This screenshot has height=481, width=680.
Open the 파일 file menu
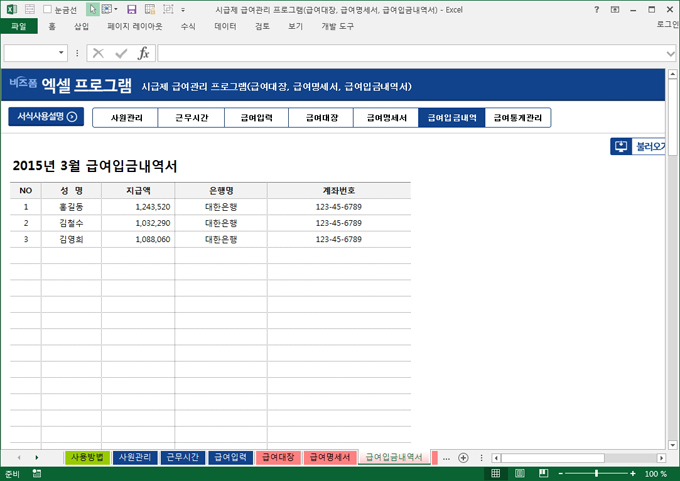click(x=18, y=27)
